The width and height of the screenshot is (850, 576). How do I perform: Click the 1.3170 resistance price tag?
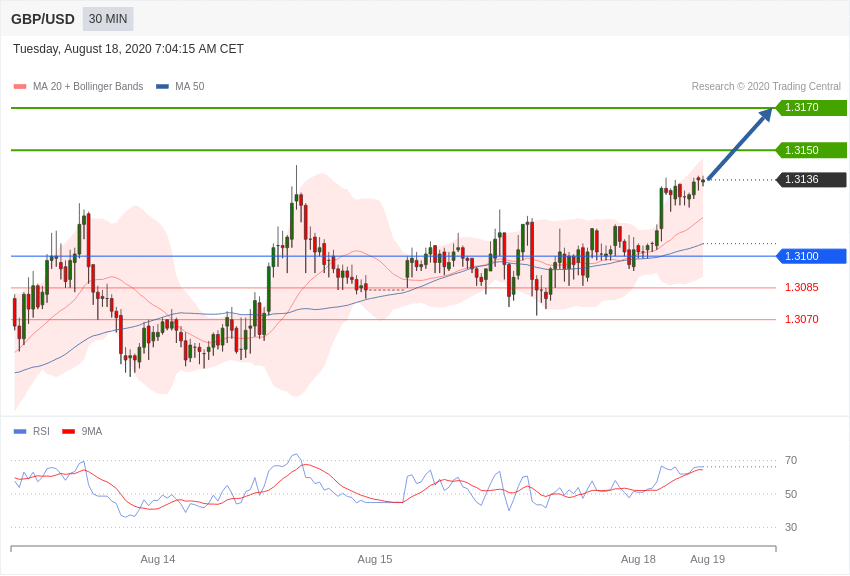812,107
